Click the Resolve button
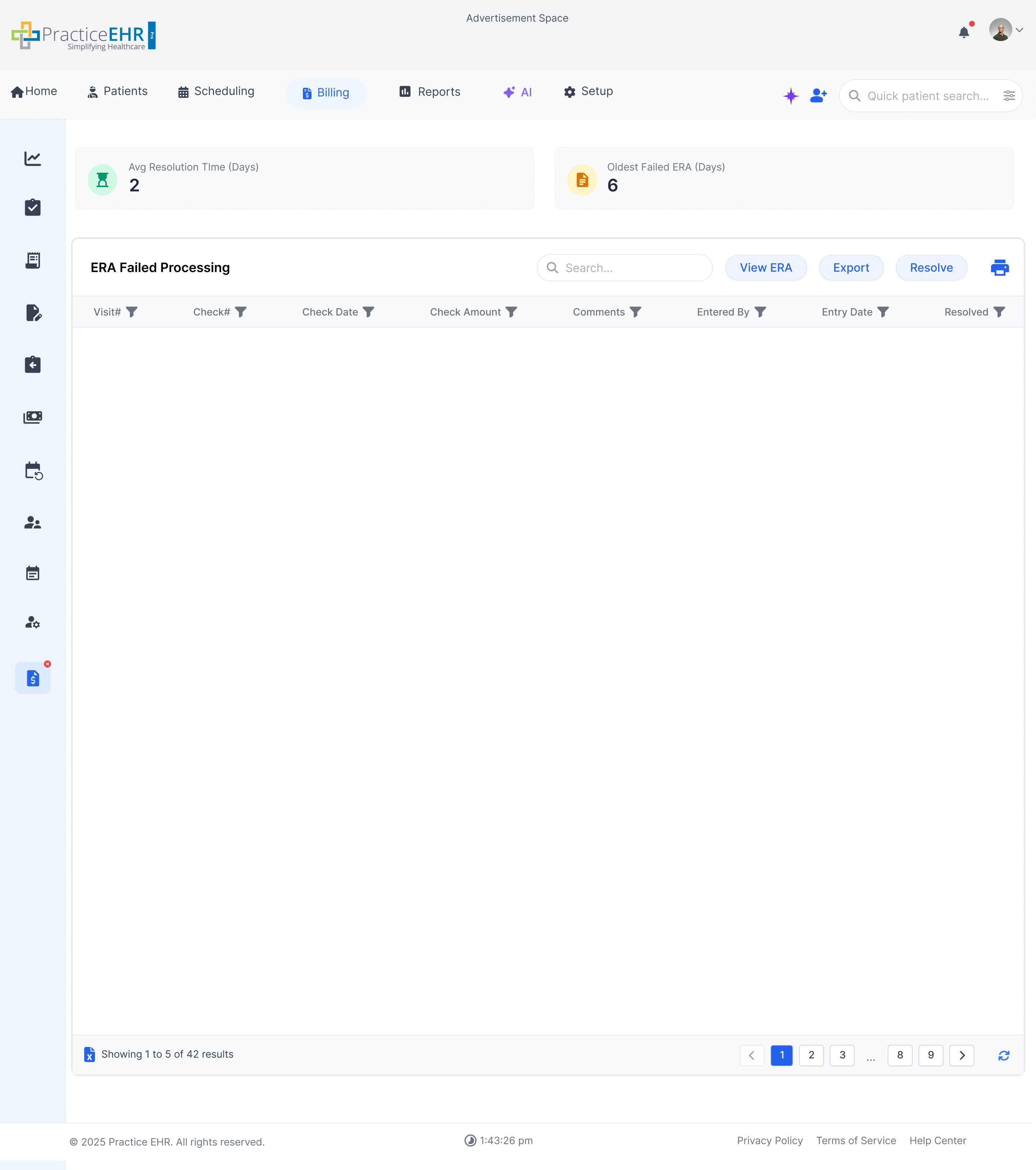1036x1170 pixels. [931, 268]
